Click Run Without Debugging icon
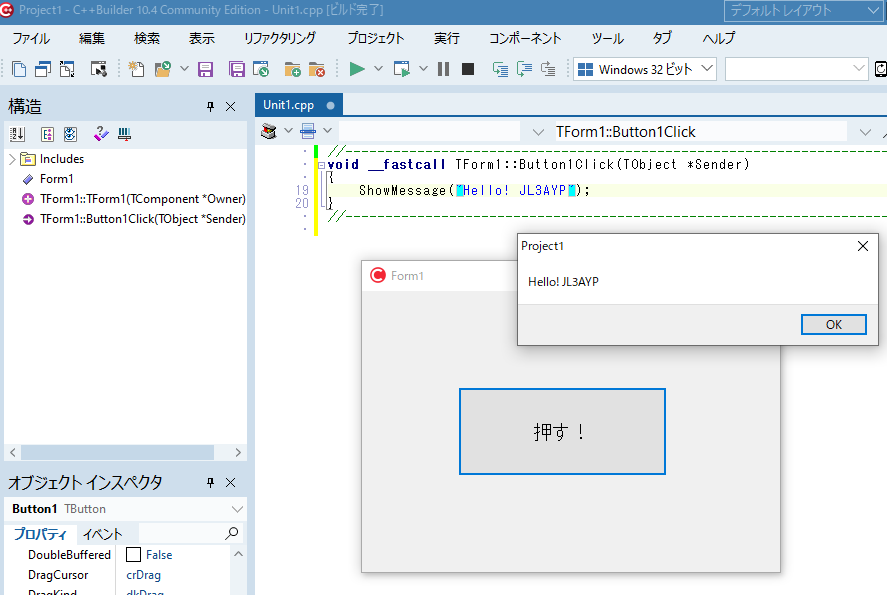This screenshot has height=595, width=887. (x=402, y=69)
